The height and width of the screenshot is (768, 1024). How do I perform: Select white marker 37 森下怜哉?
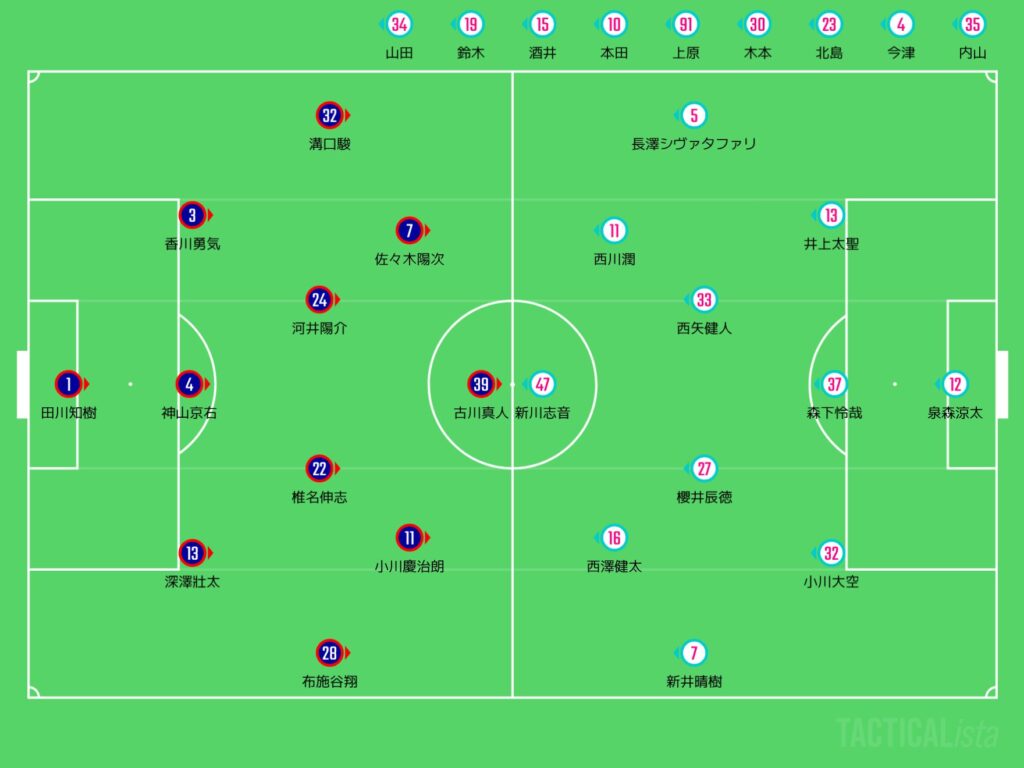[x=835, y=384]
